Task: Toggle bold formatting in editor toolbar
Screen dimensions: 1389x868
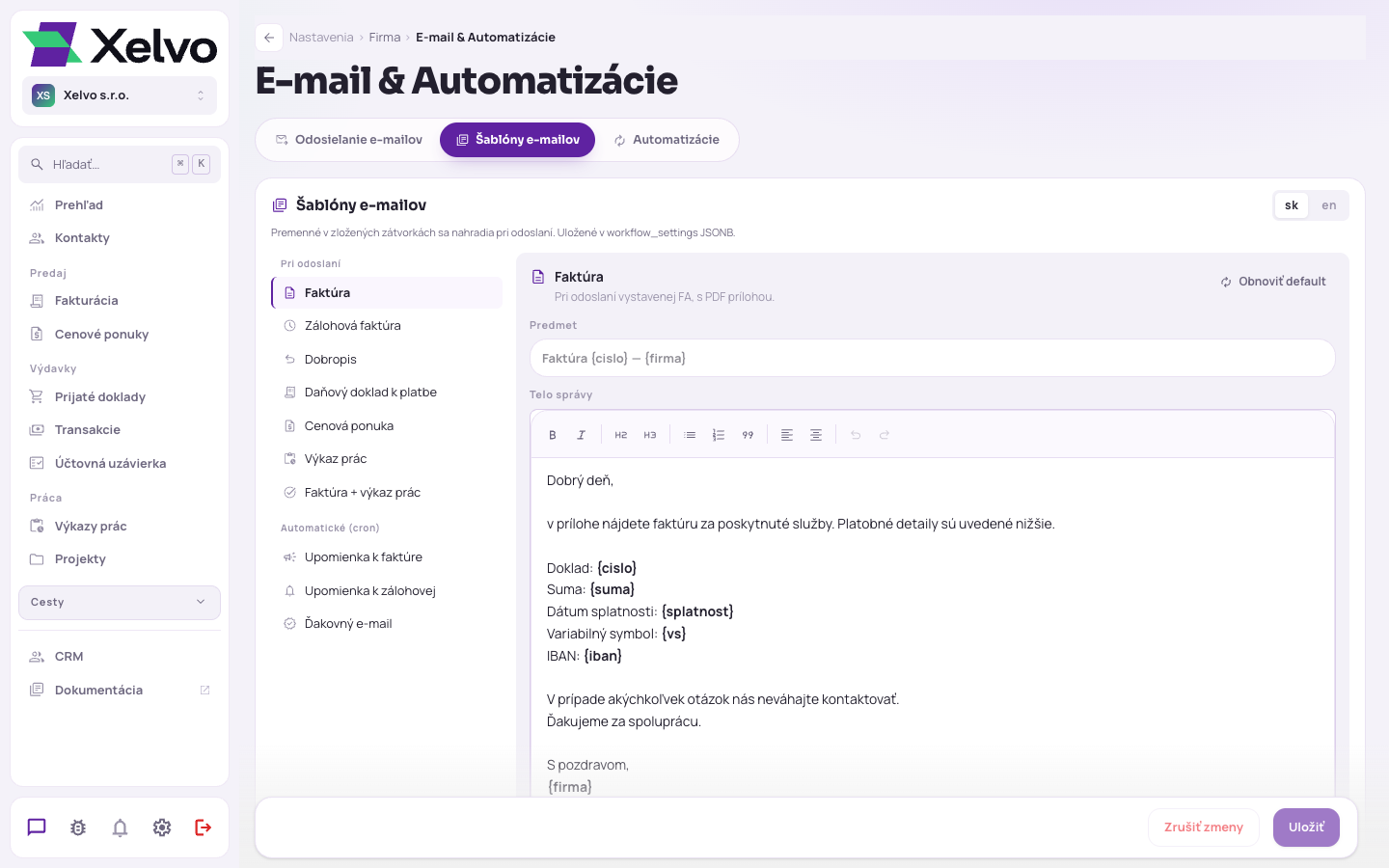Action: [x=553, y=435]
